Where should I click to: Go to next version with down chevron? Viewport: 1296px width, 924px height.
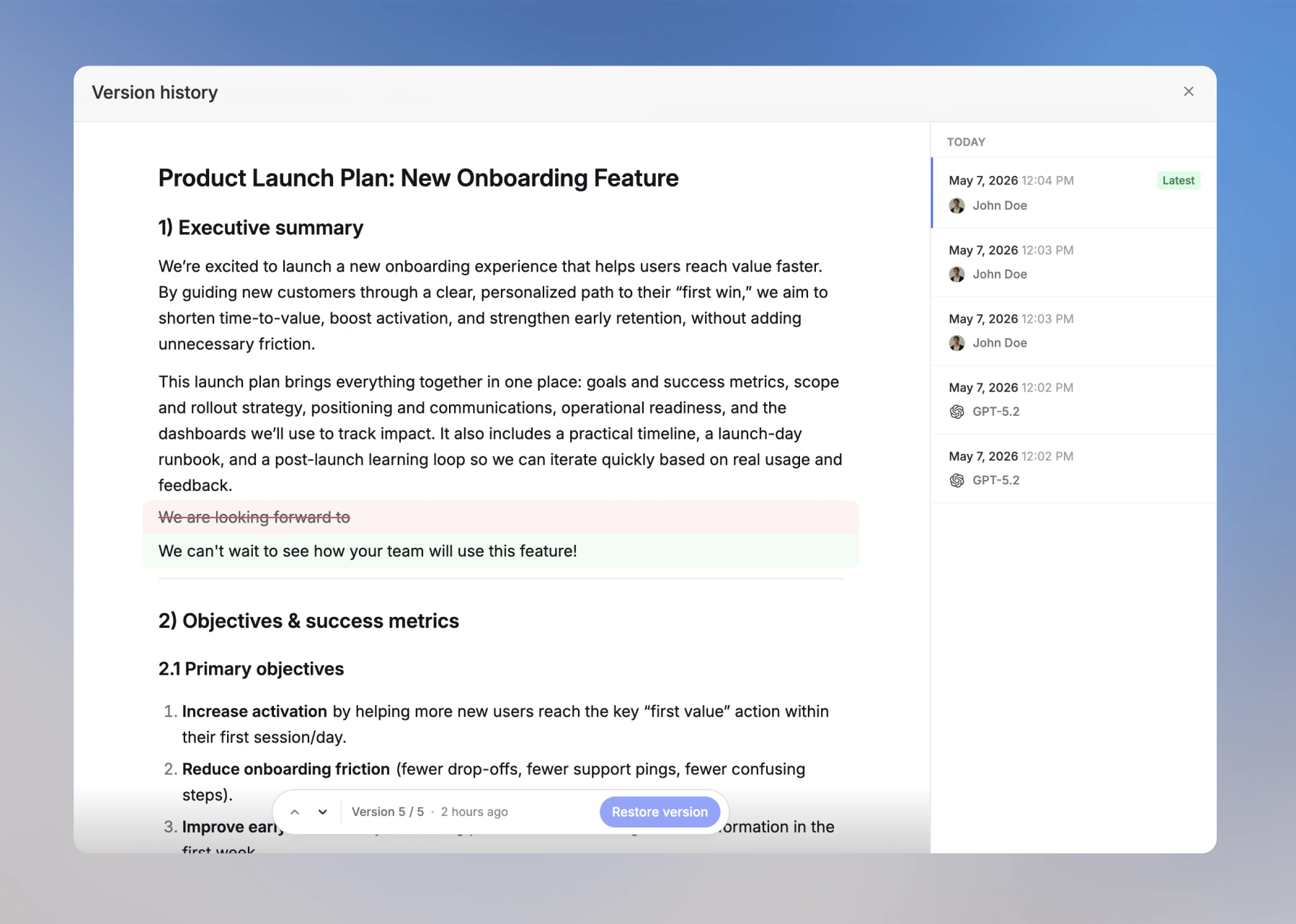tap(323, 812)
